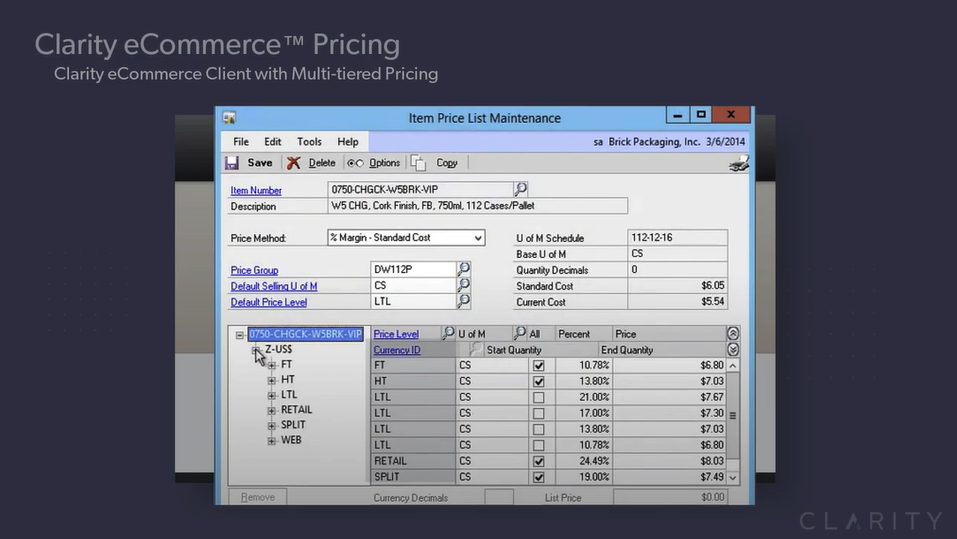The height and width of the screenshot is (539, 957).
Task: Toggle All checkbox for FT row
Action: pos(538,366)
